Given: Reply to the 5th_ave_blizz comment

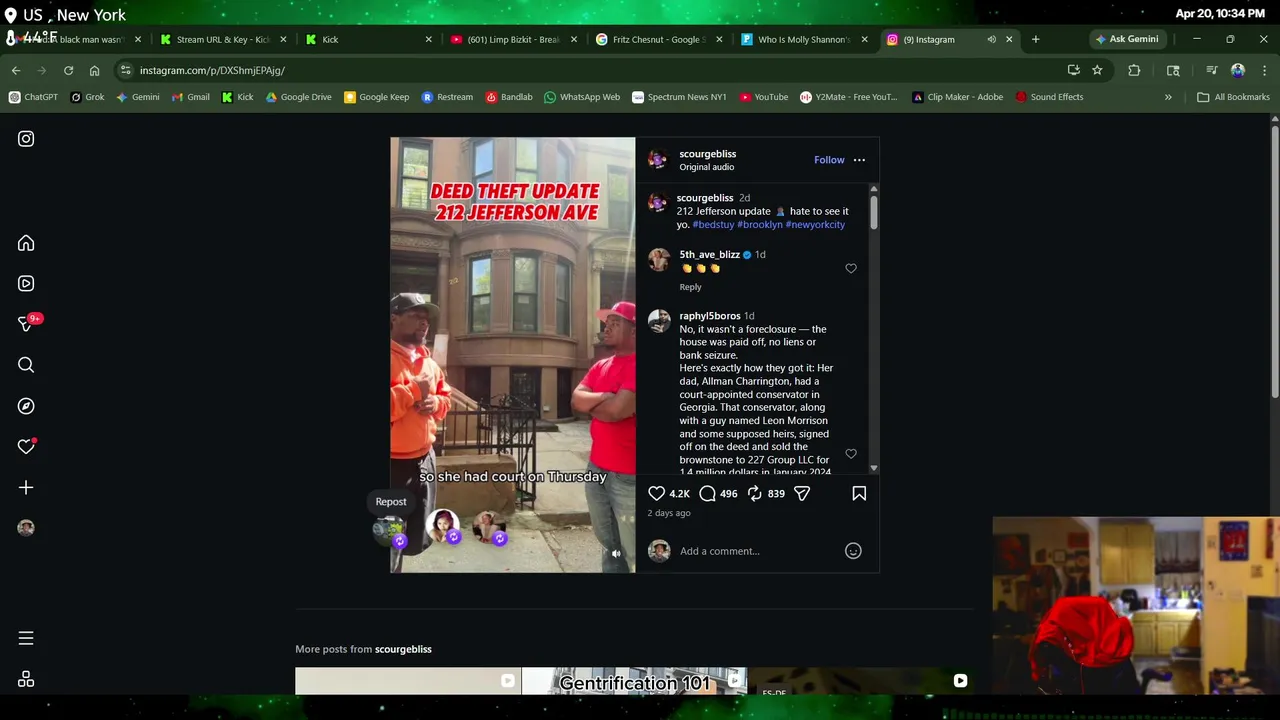Looking at the screenshot, I should (690, 287).
